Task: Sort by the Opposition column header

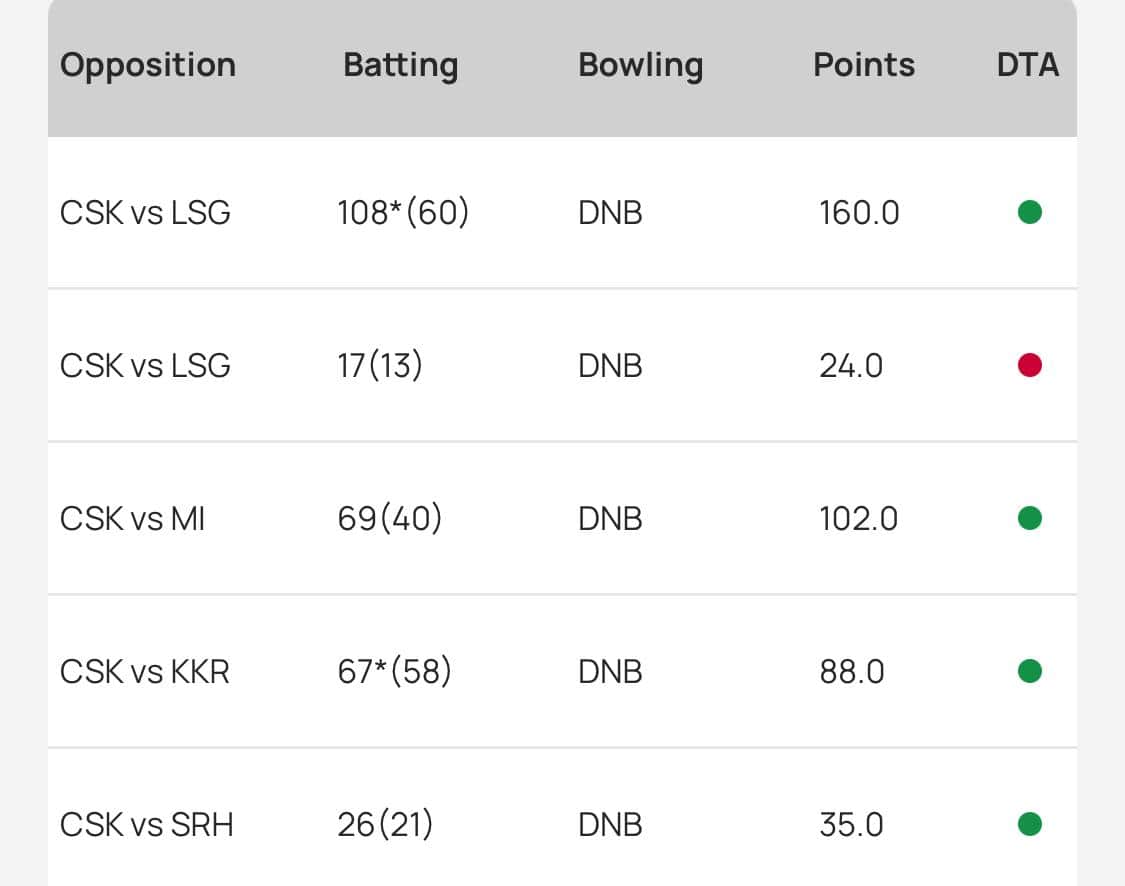Action: coord(148,65)
